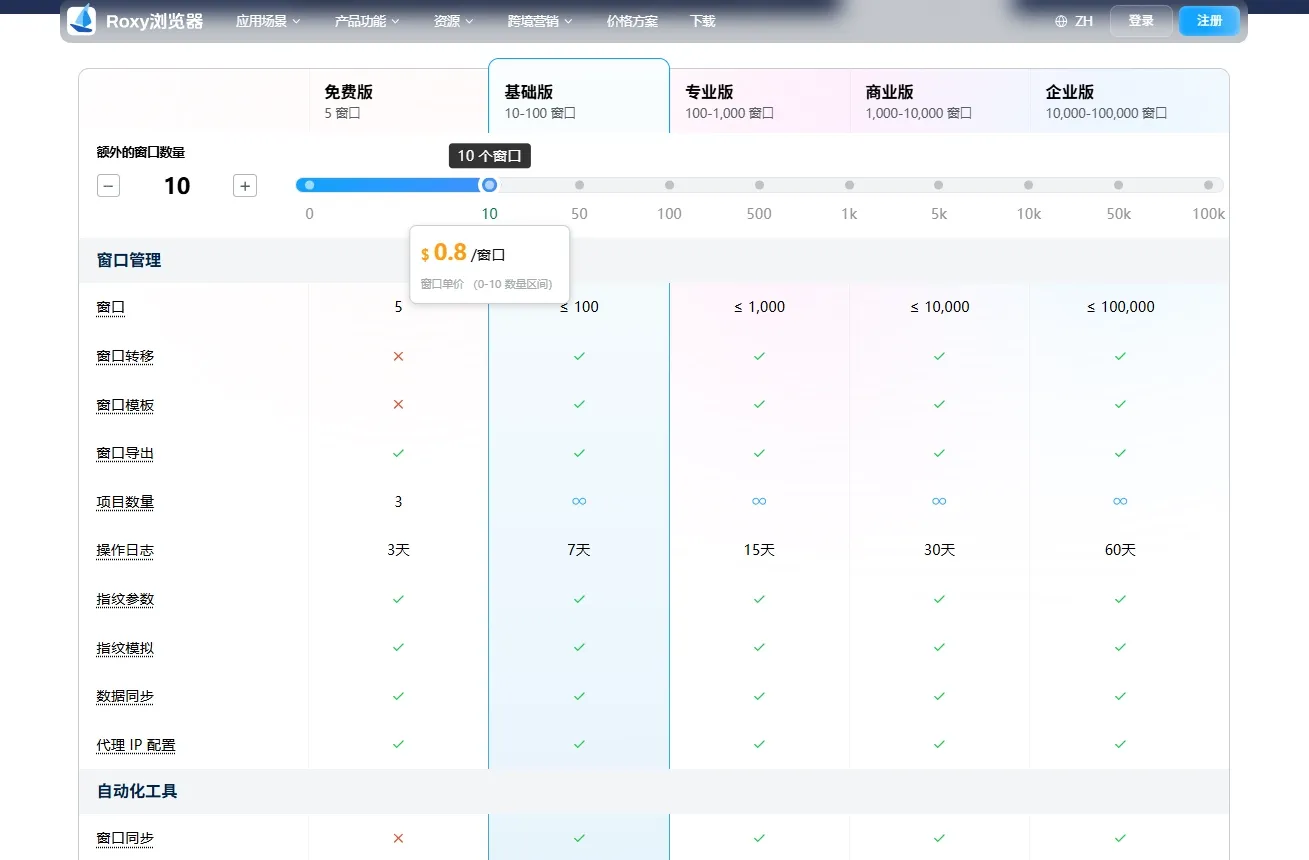Expand the 跨境营销 menu

540,21
